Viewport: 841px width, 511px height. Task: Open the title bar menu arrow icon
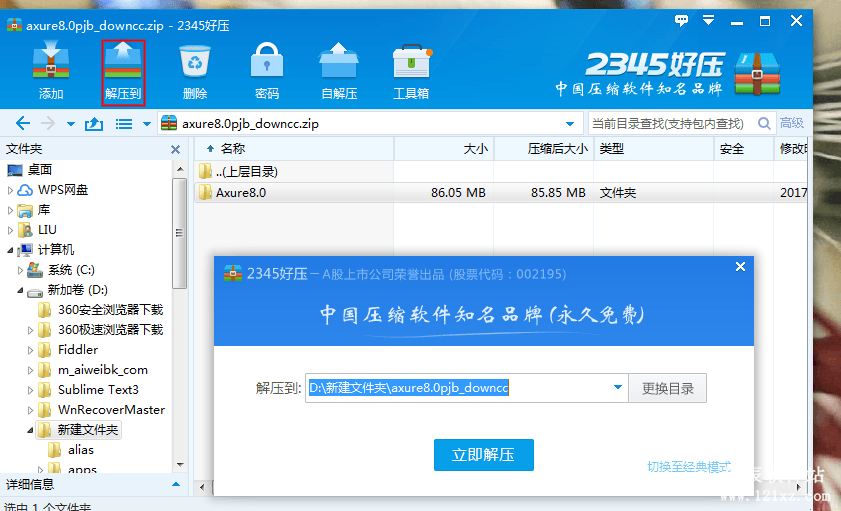point(709,21)
